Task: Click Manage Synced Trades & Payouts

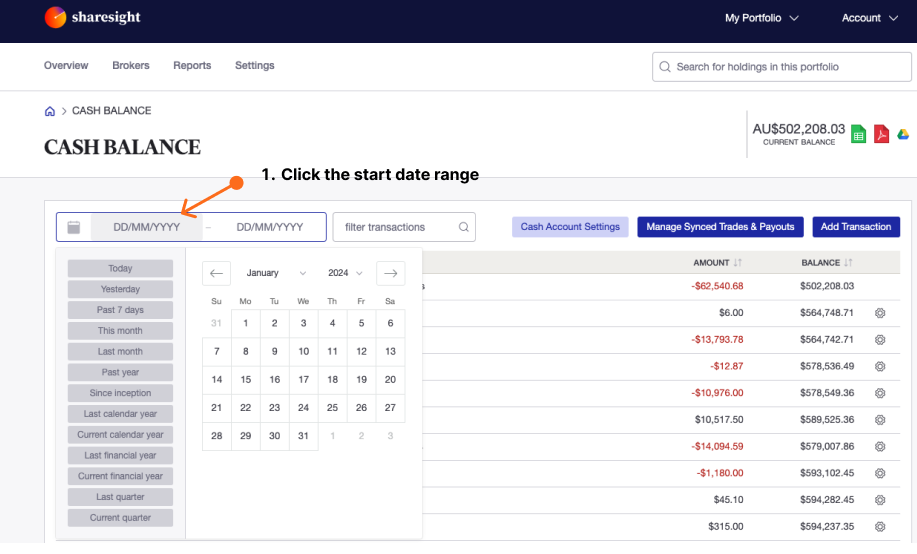Action: [x=720, y=227]
